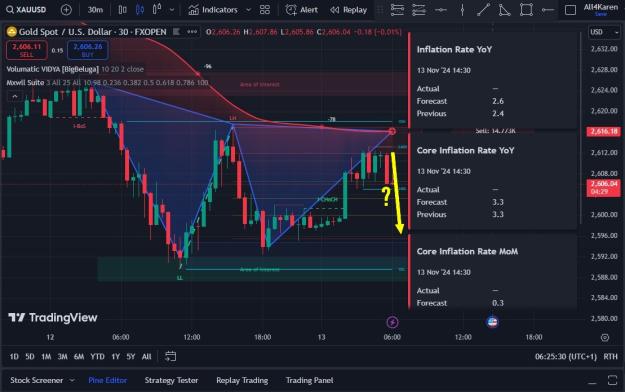625x392 pixels.
Task: Select the horizontal lines drawing tool icon
Action: [x=397, y=10]
